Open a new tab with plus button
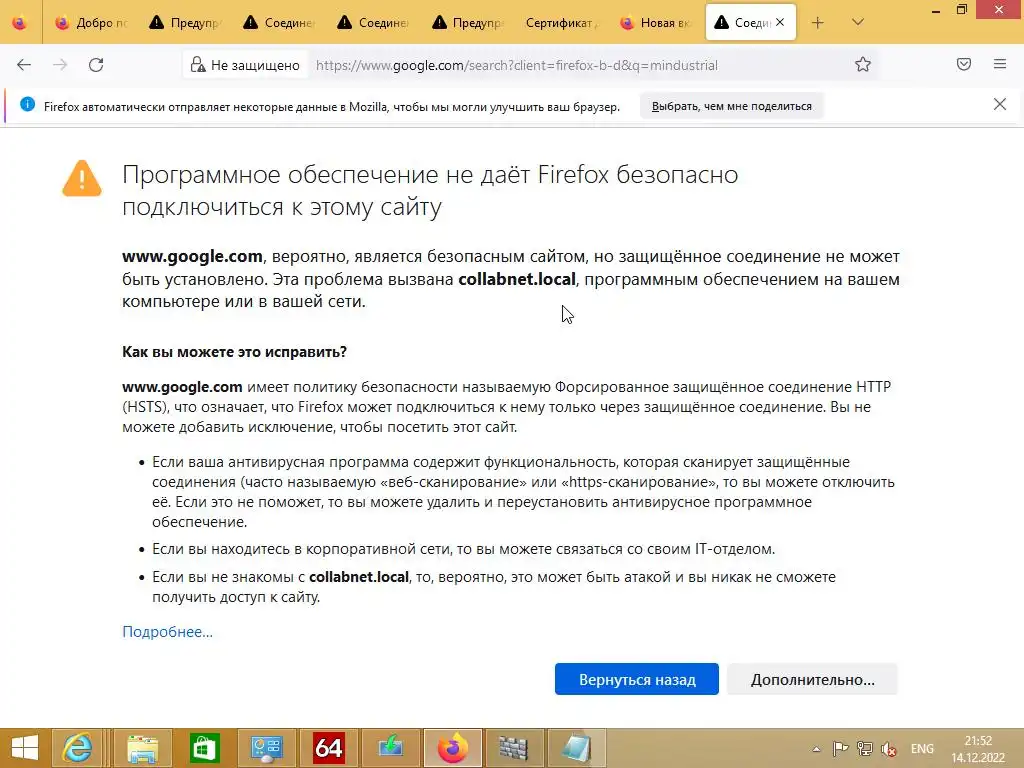1024x768 pixels. 818,23
